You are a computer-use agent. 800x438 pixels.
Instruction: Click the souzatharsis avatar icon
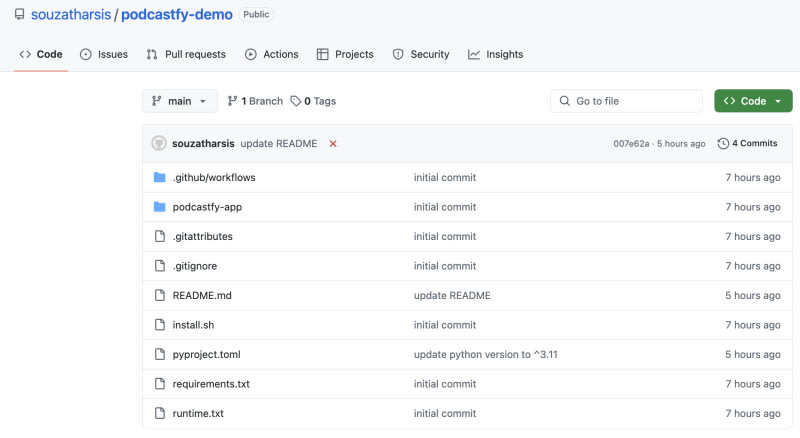click(x=159, y=144)
